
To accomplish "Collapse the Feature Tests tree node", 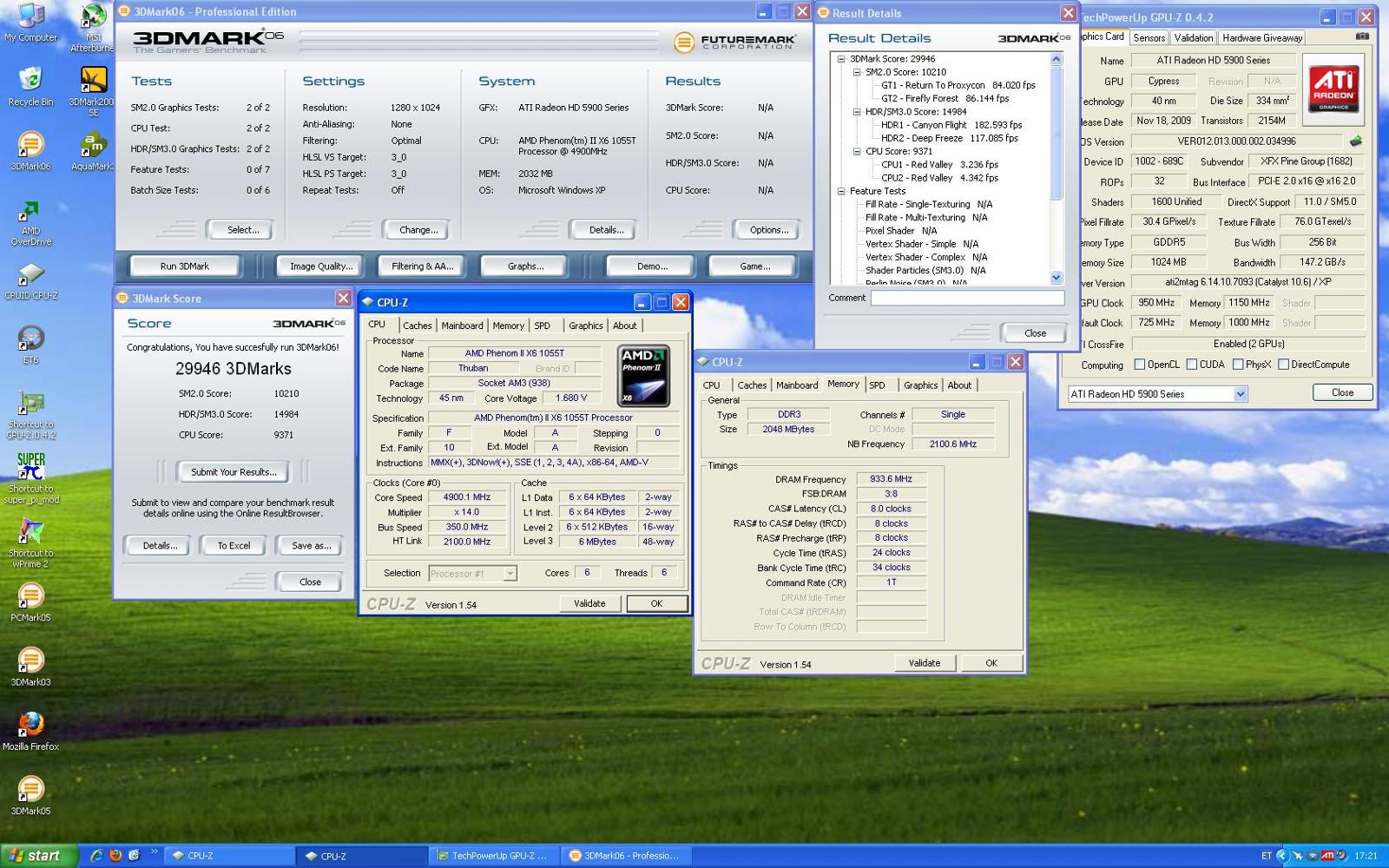I will pos(840,191).
